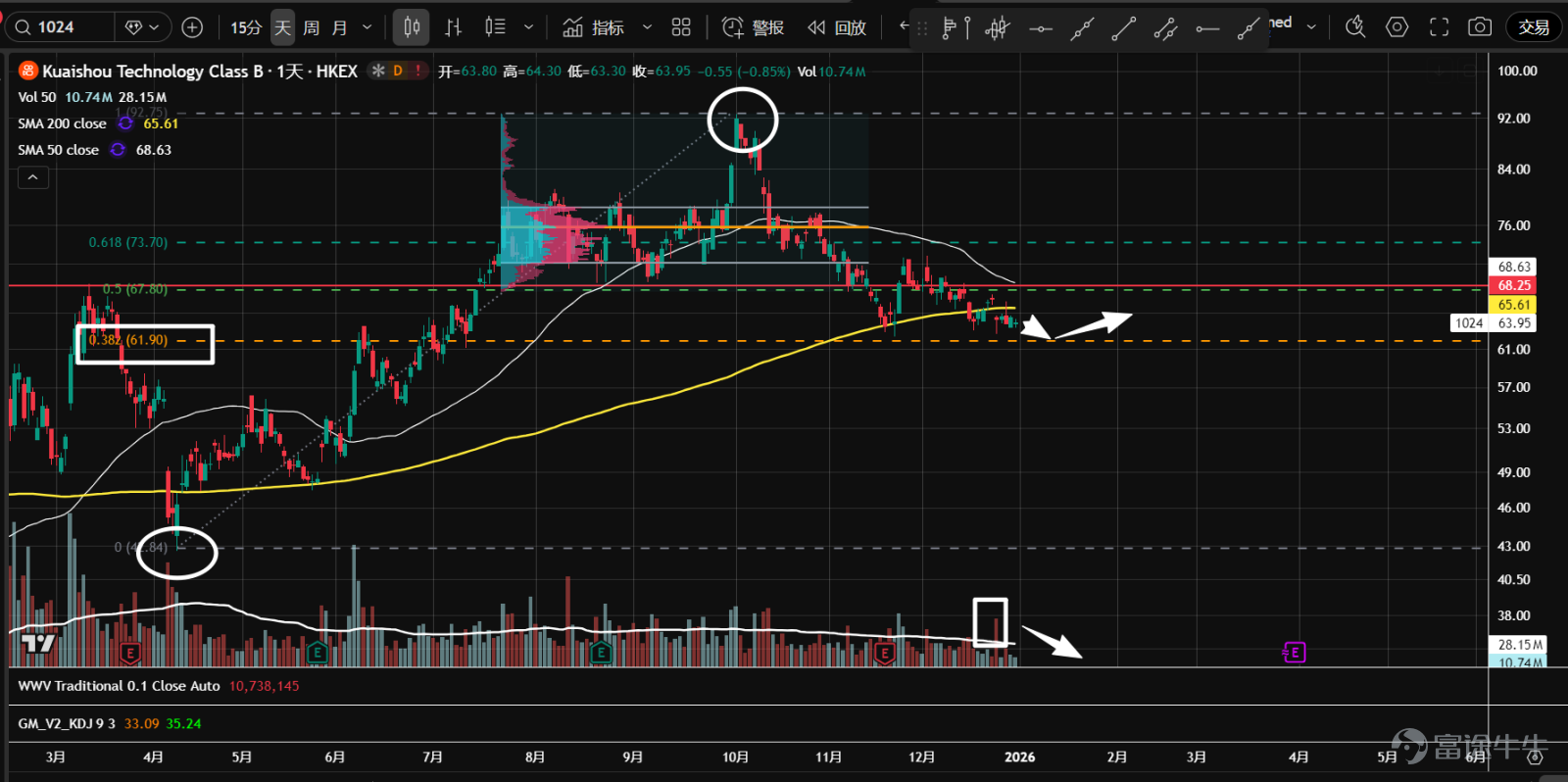Create an alert with 警报
1568x782 pixels.
point(753,27)
